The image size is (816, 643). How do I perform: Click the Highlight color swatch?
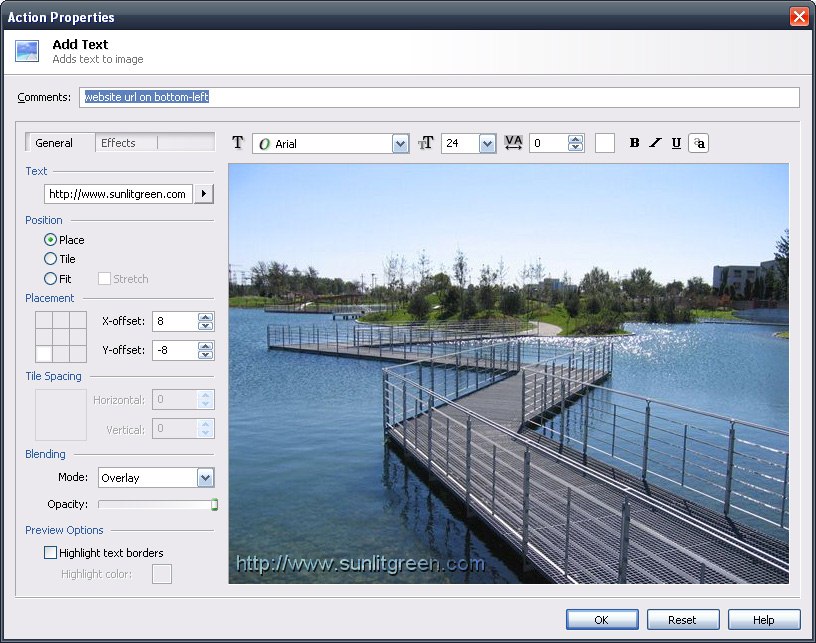pos(162,574)
